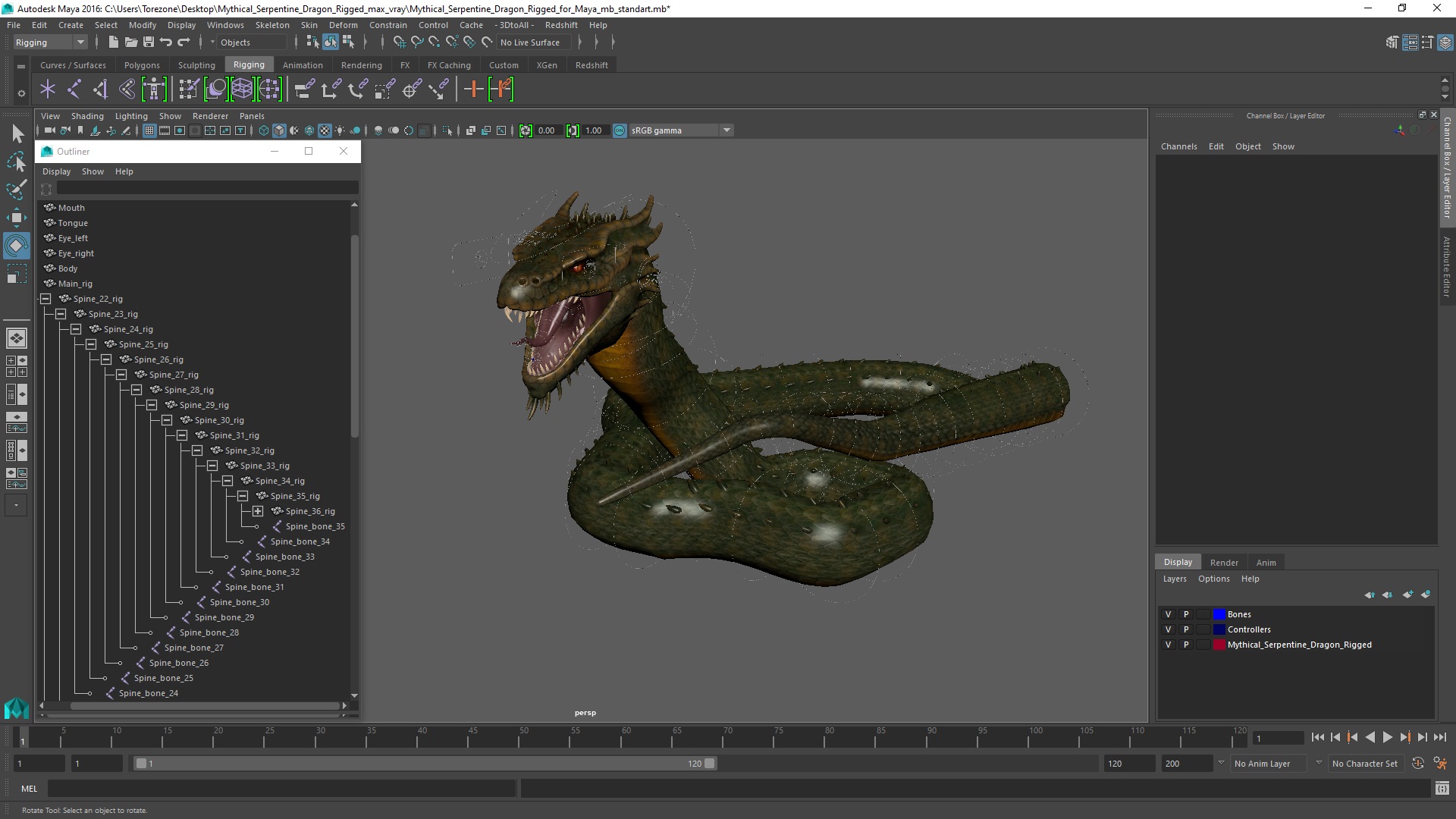
Task: Collapse the Spine_33_rig node
Action: 212,466
